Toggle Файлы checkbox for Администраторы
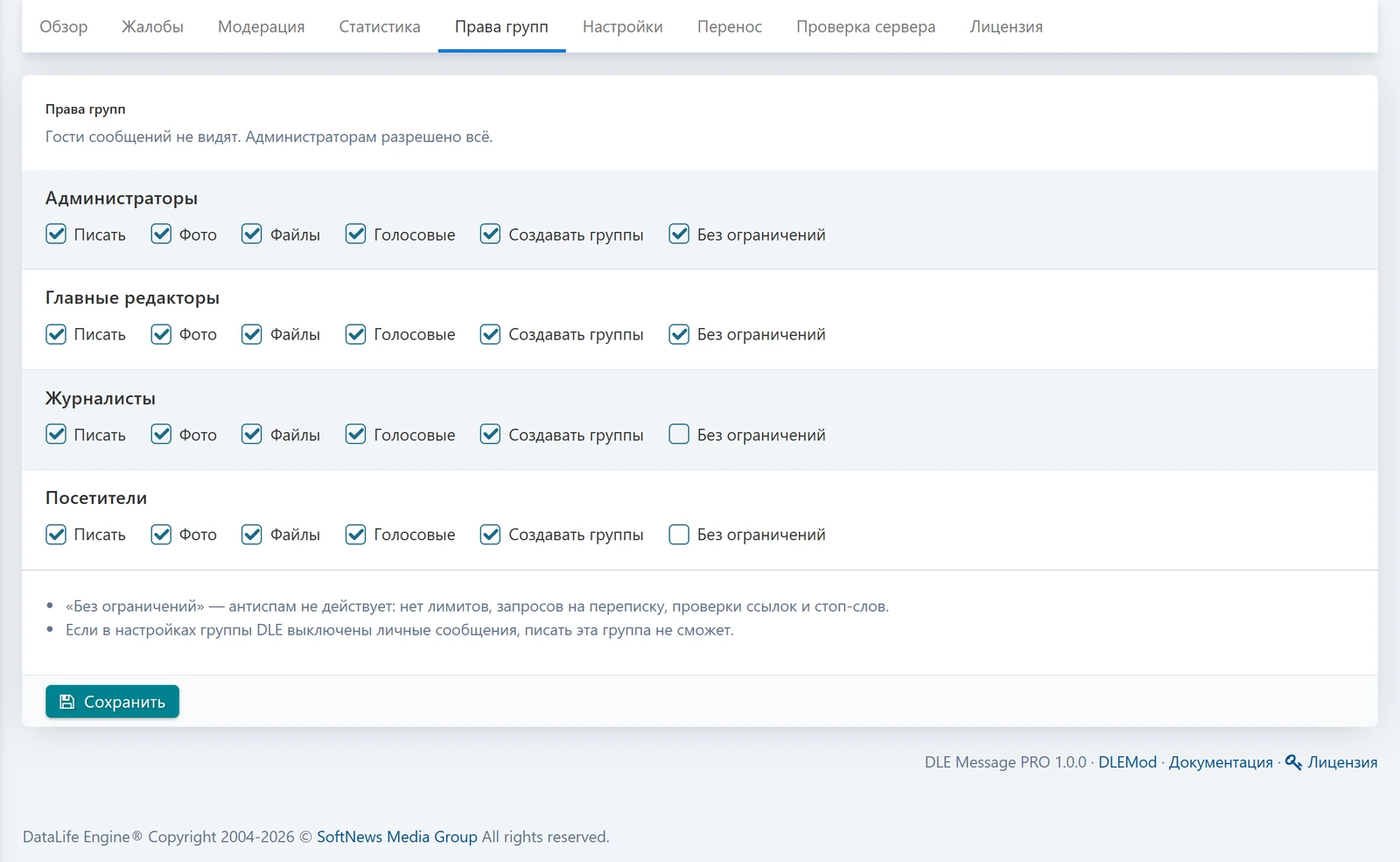 (x=252, y=234)
